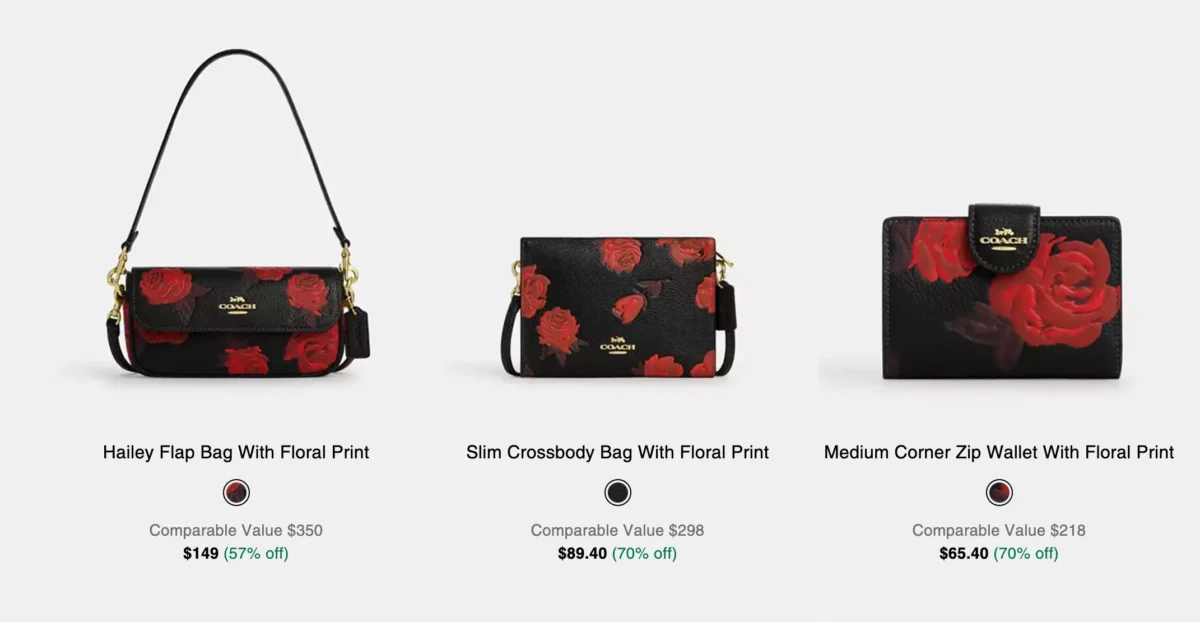Viewport: 1200px width, 622px height.
Task: Select the $65.40 sale price
Action: [964, 553]
